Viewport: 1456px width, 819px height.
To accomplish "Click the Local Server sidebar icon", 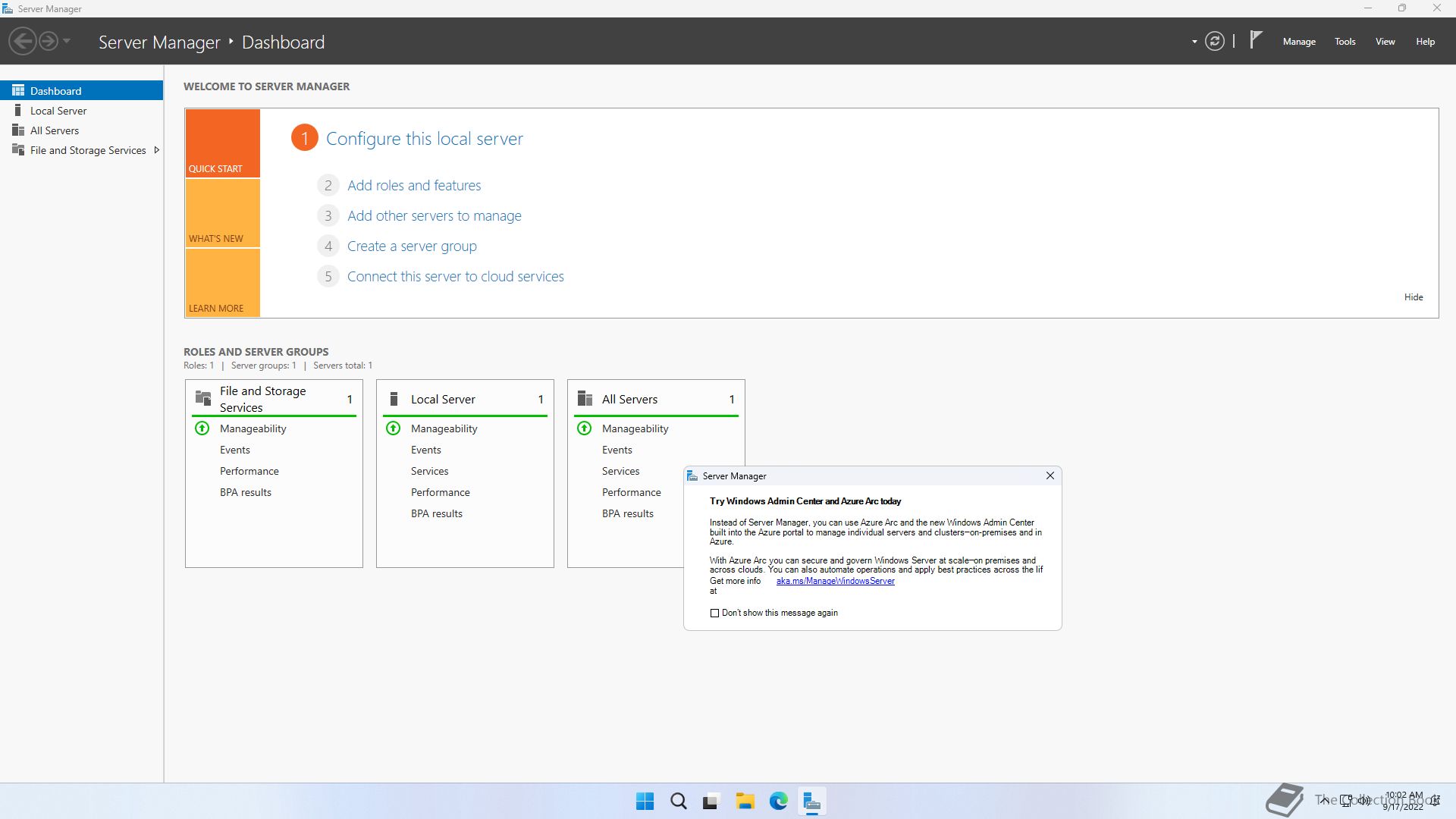I will 18,111.
